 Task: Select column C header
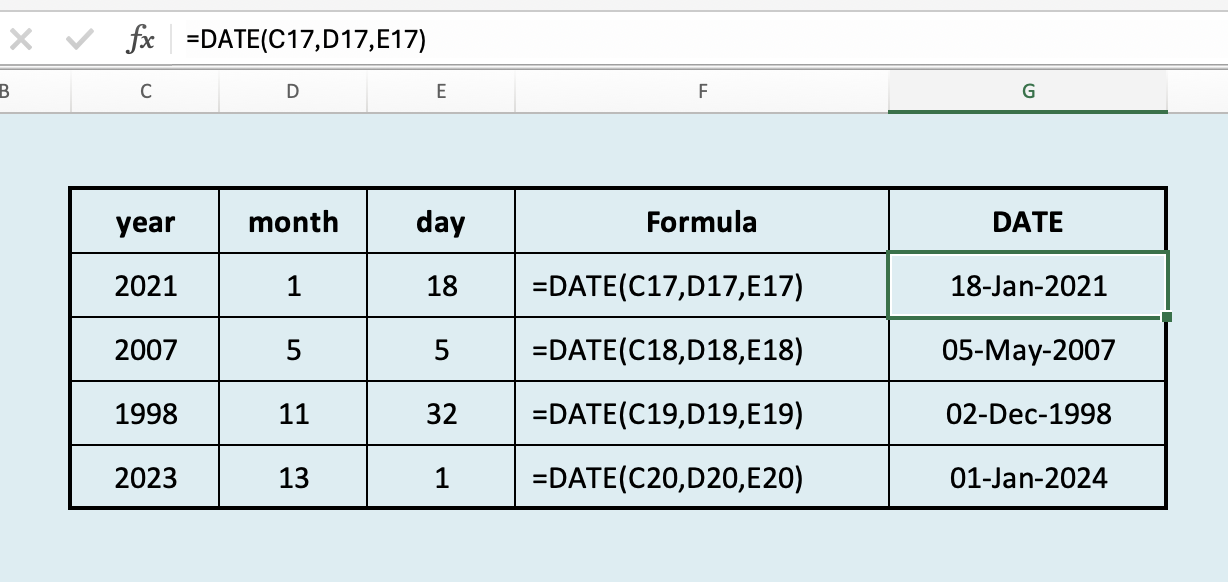[x=146, y=91]
